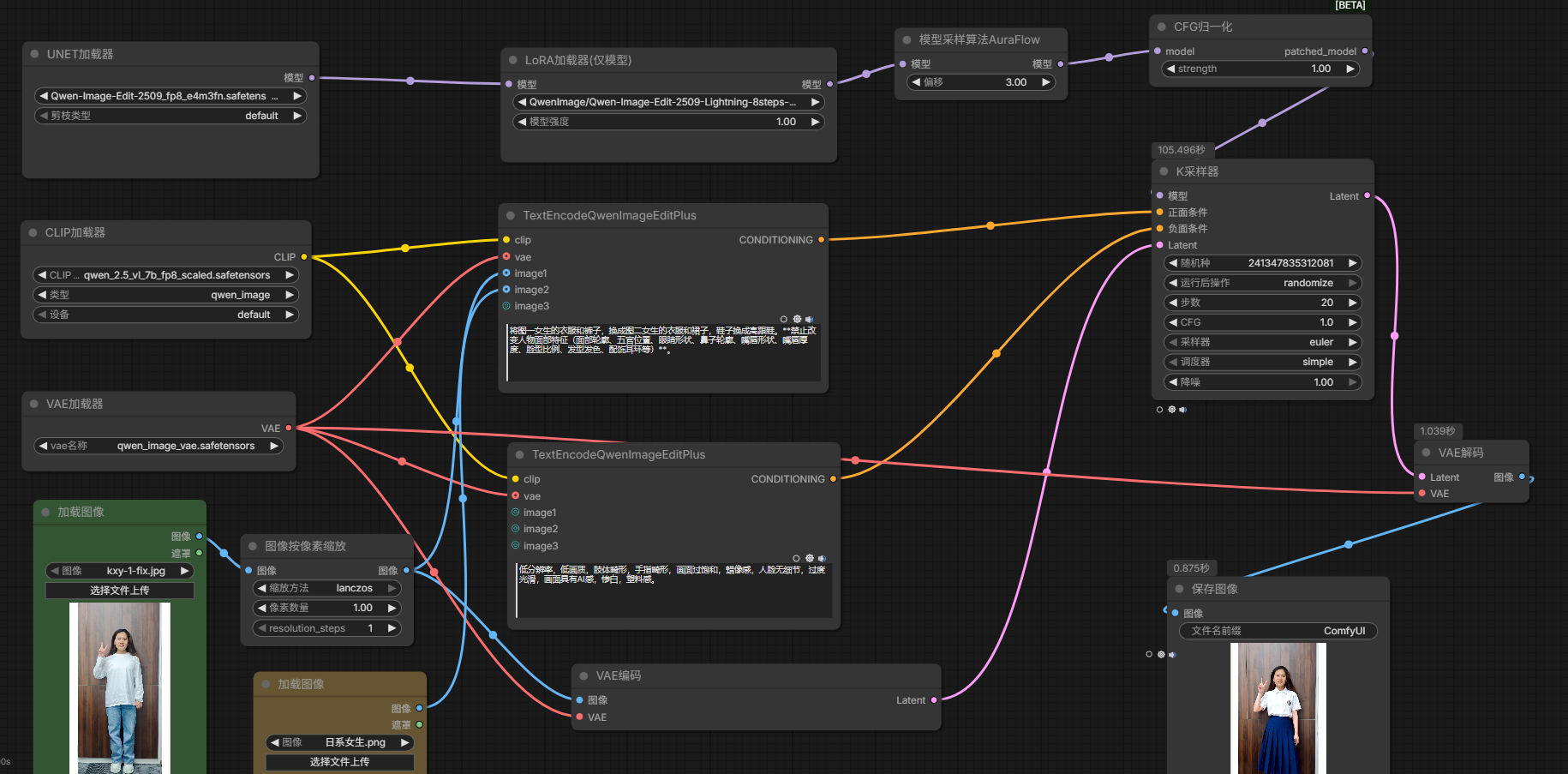This screenshot has width=1568, height=774.
Task: Open the vae名称 qwen_image_vae model selector
Action: [159, 446]
